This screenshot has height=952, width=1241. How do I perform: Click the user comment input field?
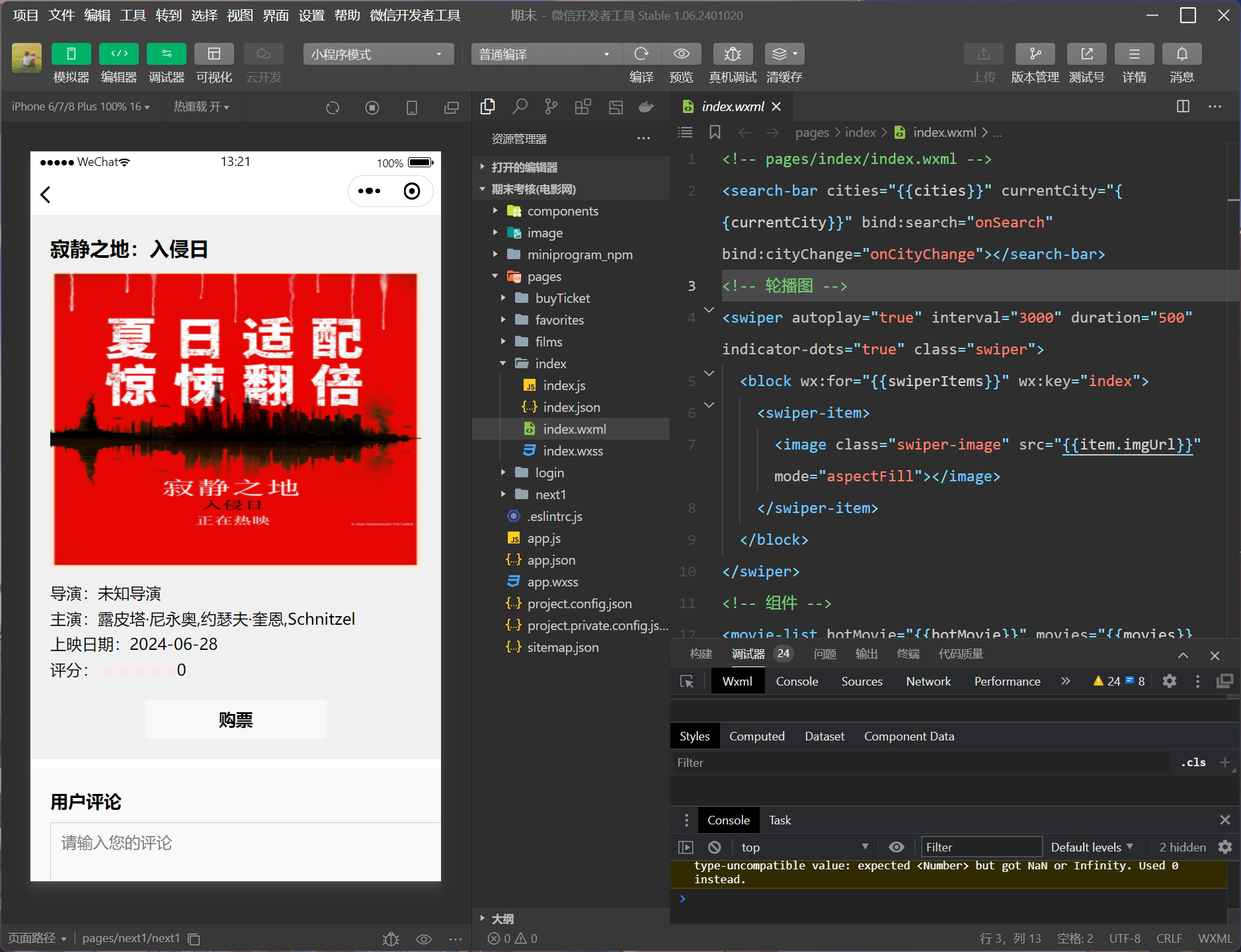pyautogui.click(x=246, y=852)
